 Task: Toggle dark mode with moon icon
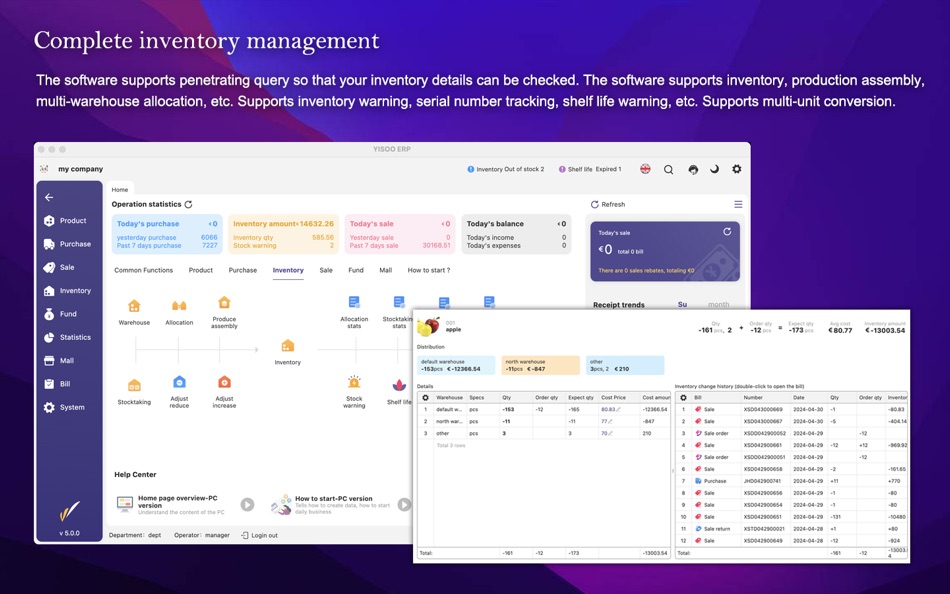[x=714, y=169]
